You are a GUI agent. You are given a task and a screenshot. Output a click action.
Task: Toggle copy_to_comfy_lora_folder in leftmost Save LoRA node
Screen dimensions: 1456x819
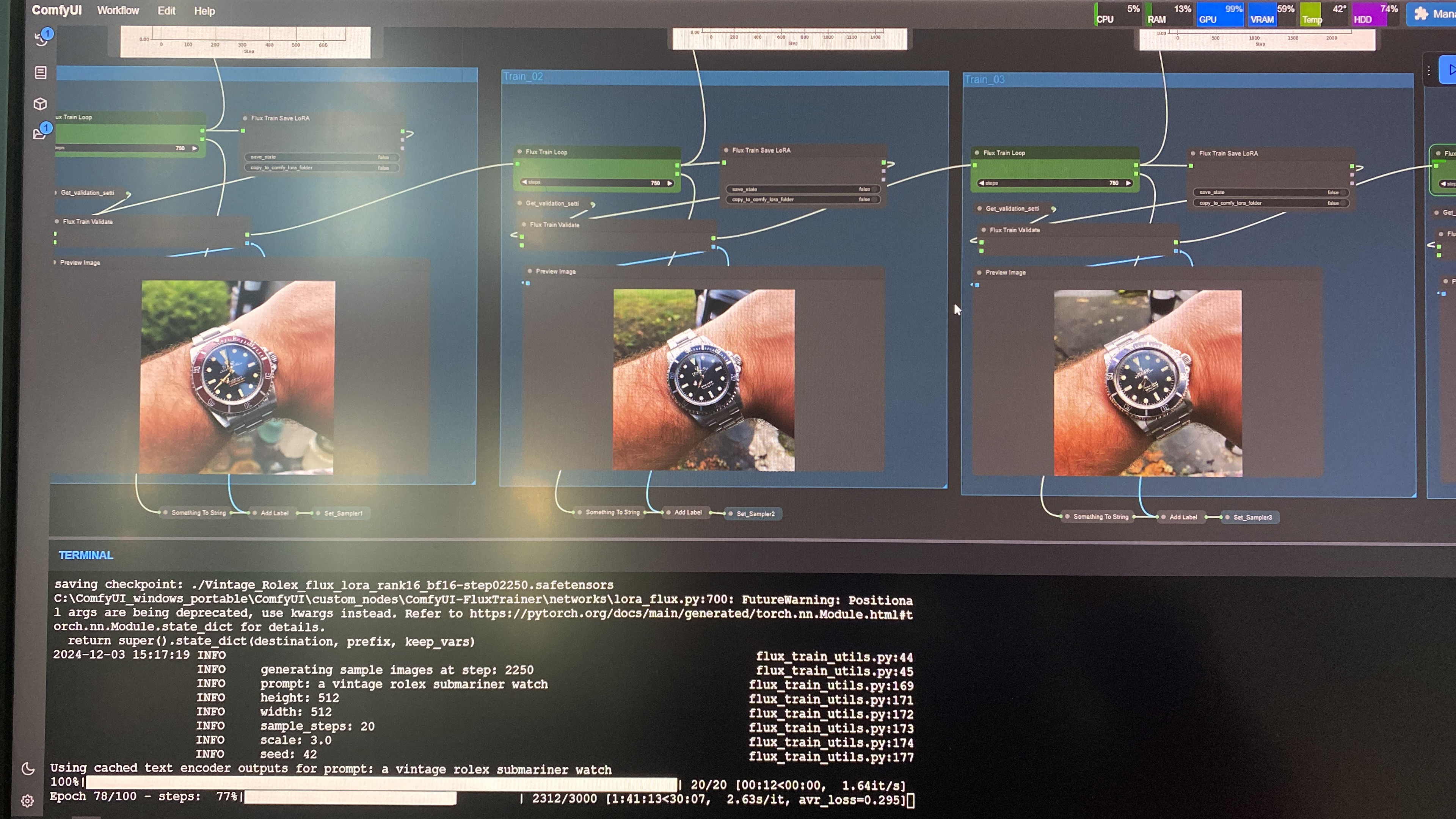(322, 168)
